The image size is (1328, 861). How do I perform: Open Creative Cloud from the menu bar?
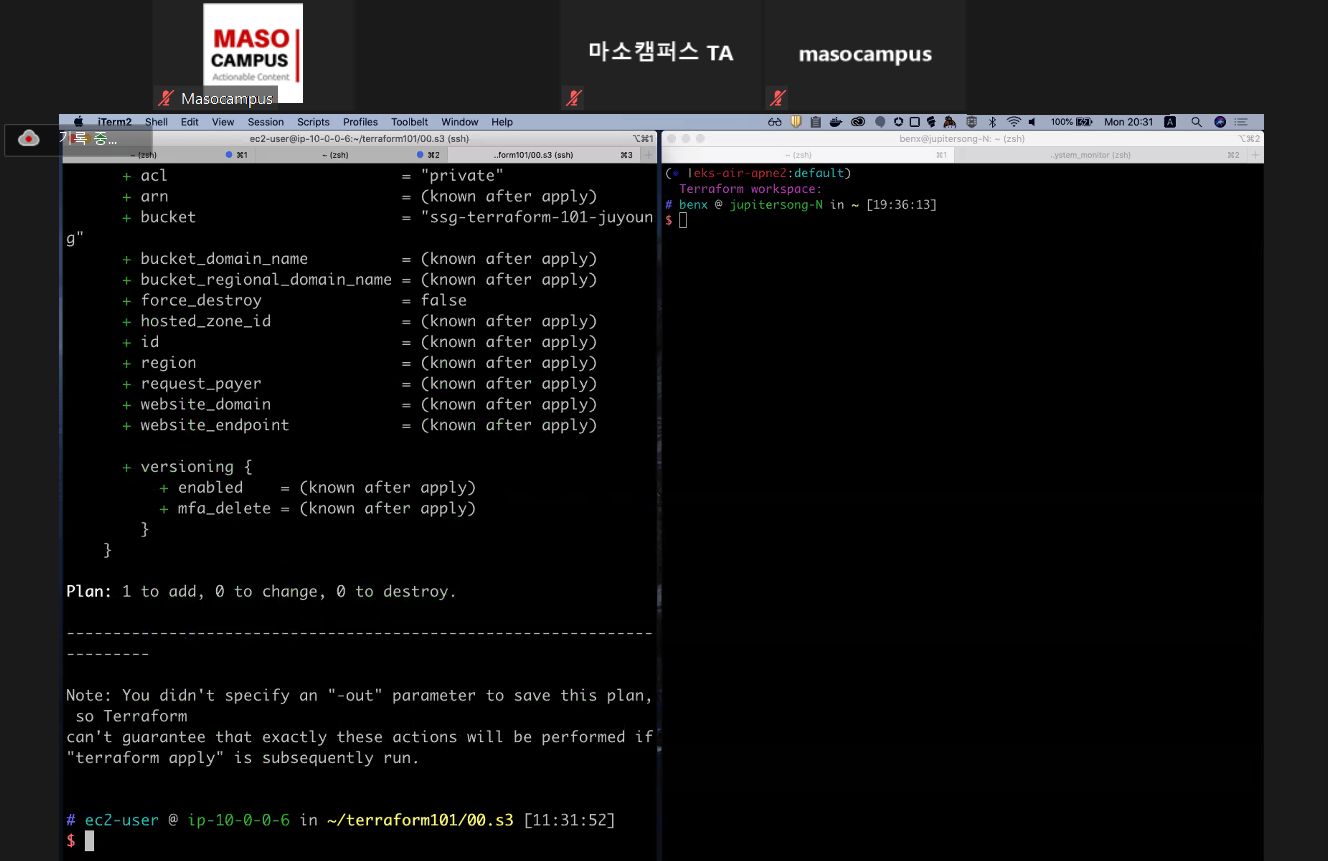coord(858,122)
